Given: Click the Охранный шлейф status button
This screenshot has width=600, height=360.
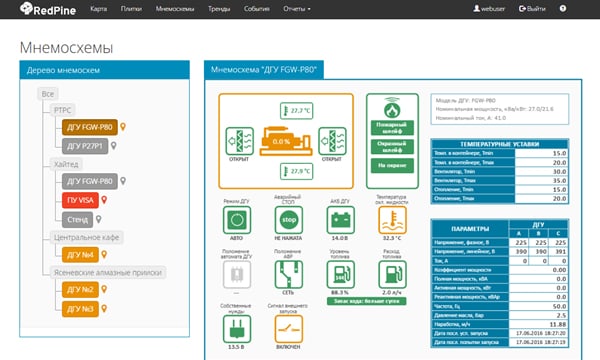Looking at the screenshot, I should (x=392, y=147).
